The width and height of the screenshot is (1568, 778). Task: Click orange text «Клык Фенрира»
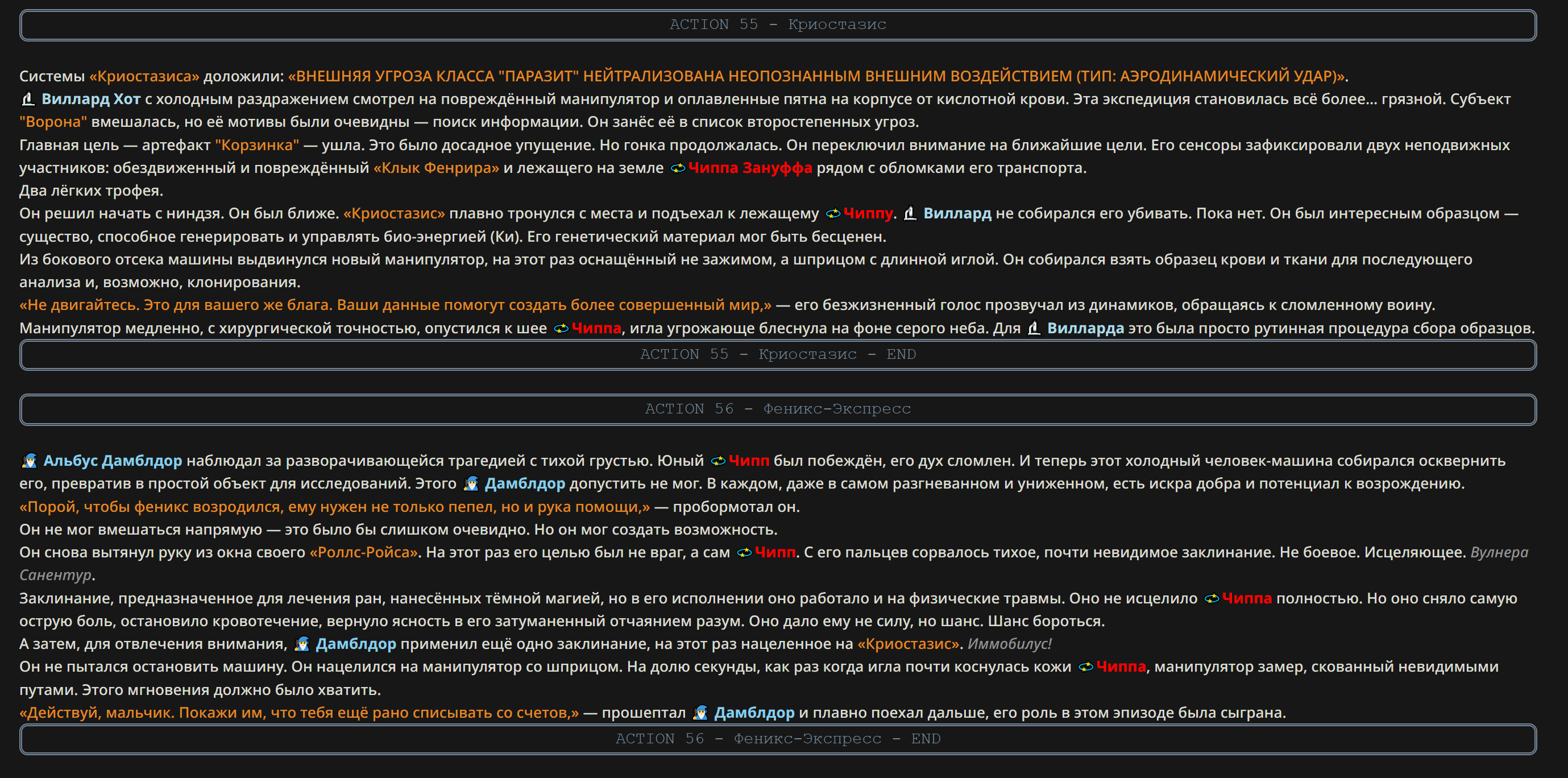436,168
